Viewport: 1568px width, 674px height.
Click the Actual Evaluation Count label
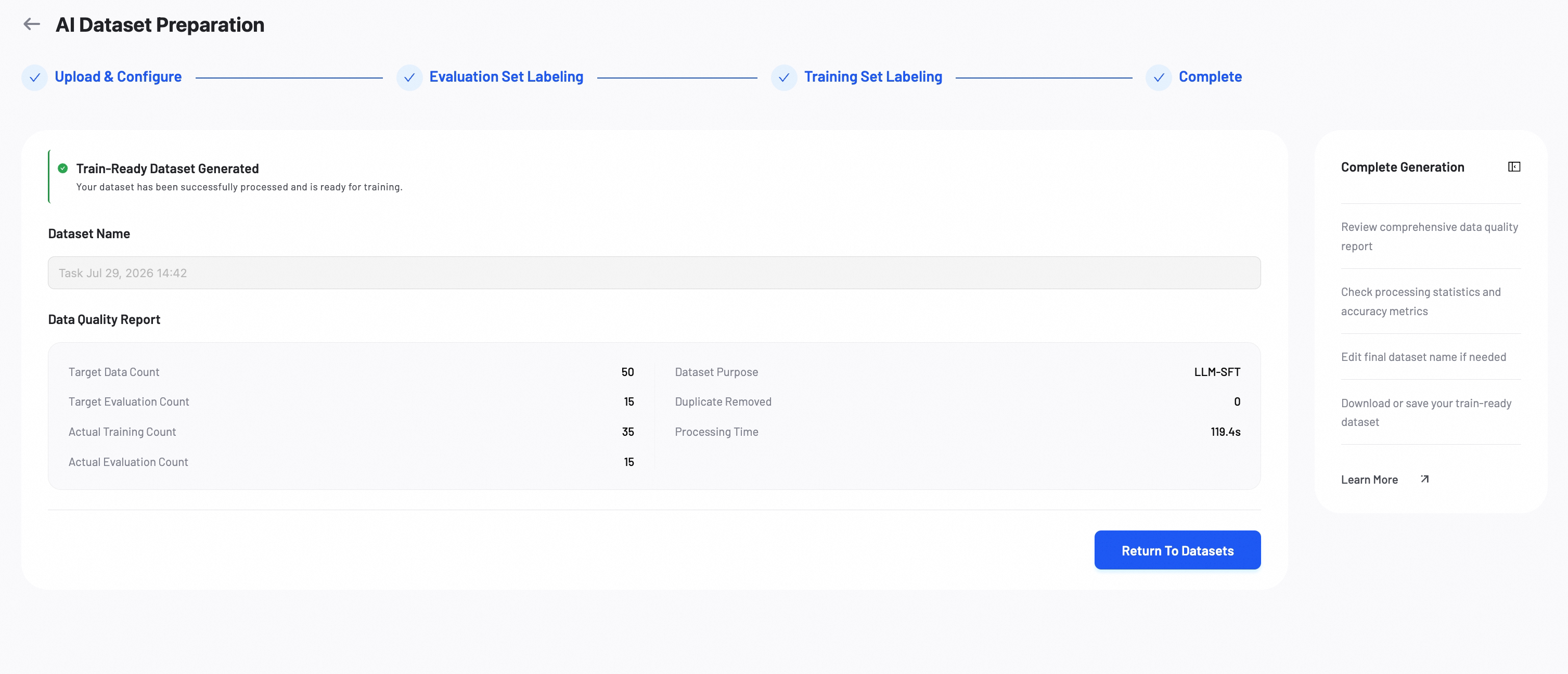click(x=128, y=462)
